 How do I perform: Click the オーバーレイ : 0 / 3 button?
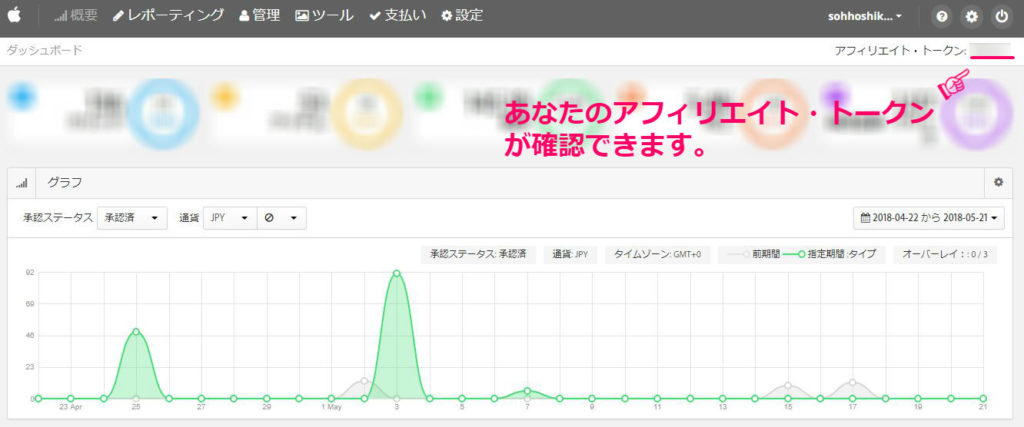coord(945,255)
